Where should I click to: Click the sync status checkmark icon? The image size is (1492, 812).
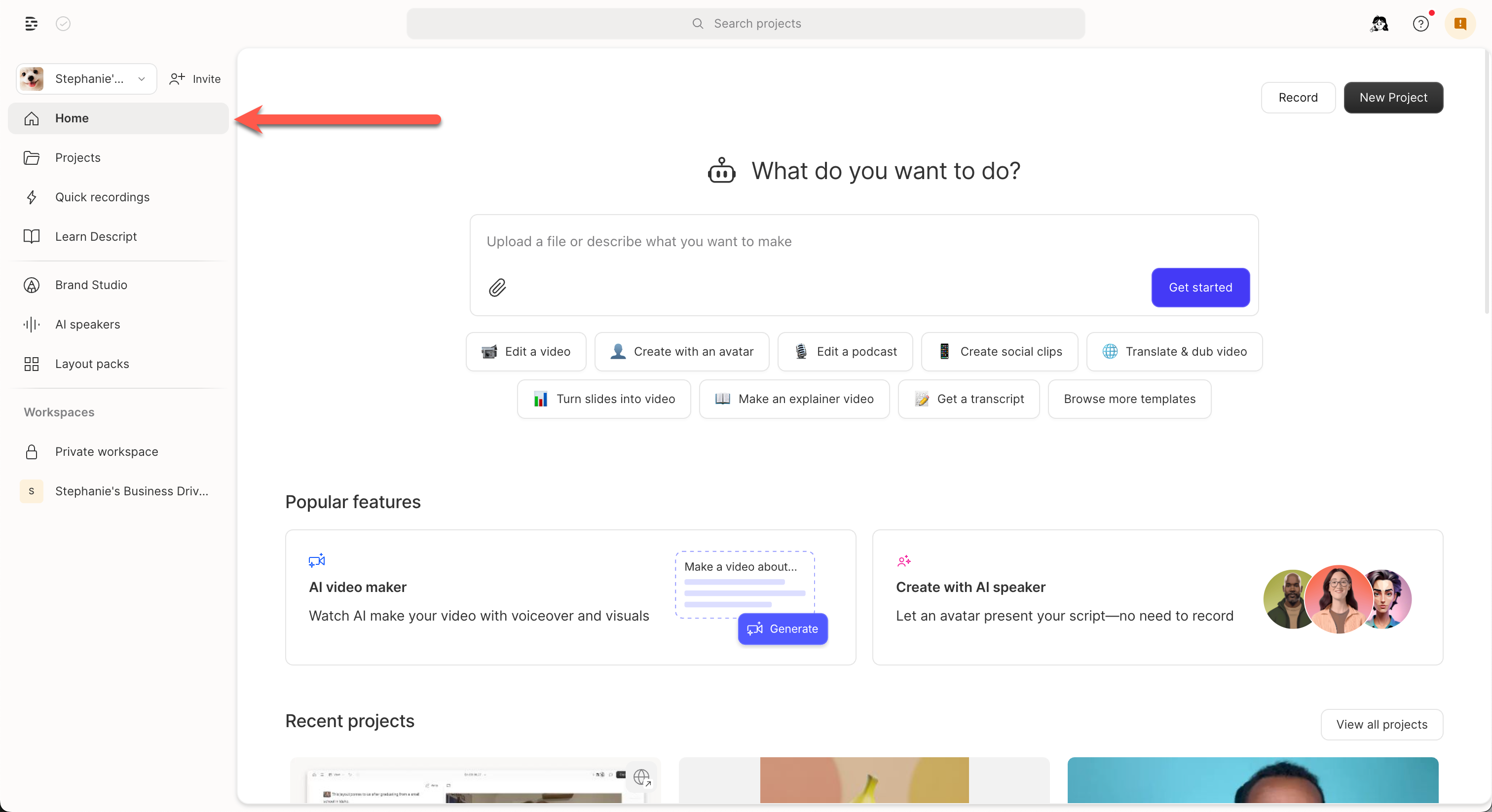[63, 24]
